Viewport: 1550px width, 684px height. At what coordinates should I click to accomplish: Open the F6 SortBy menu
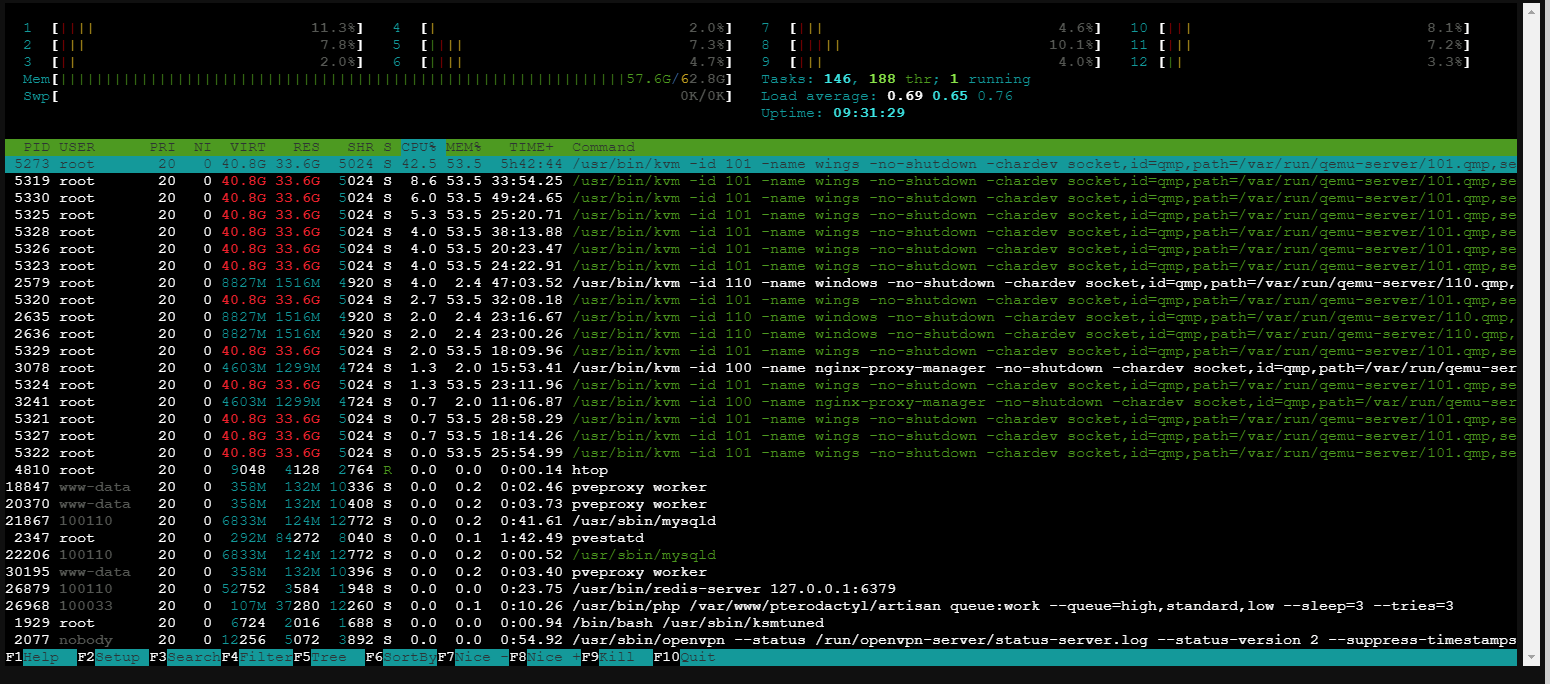coord(410,657)
